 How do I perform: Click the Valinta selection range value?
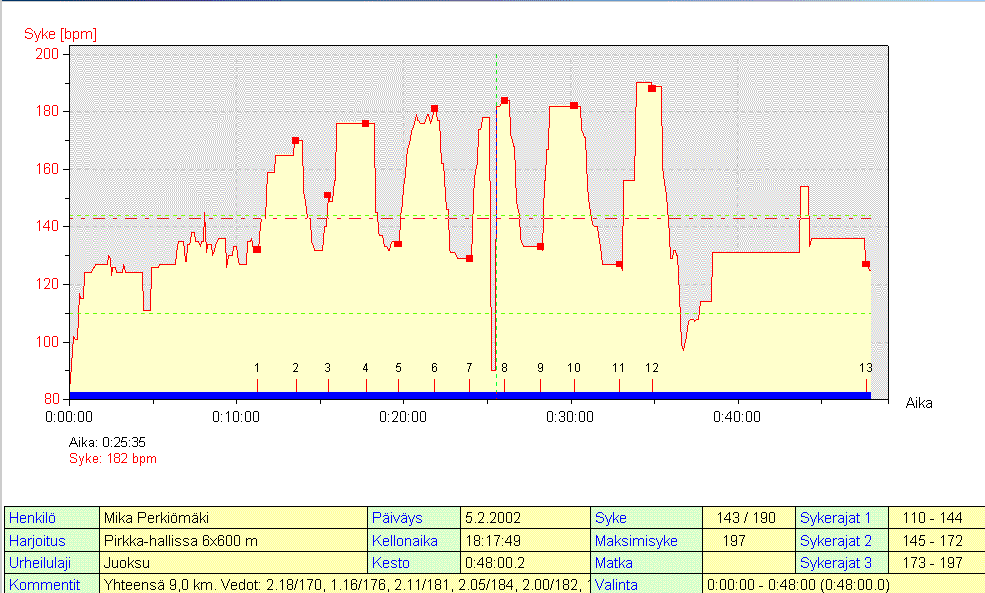coord(797,584)
